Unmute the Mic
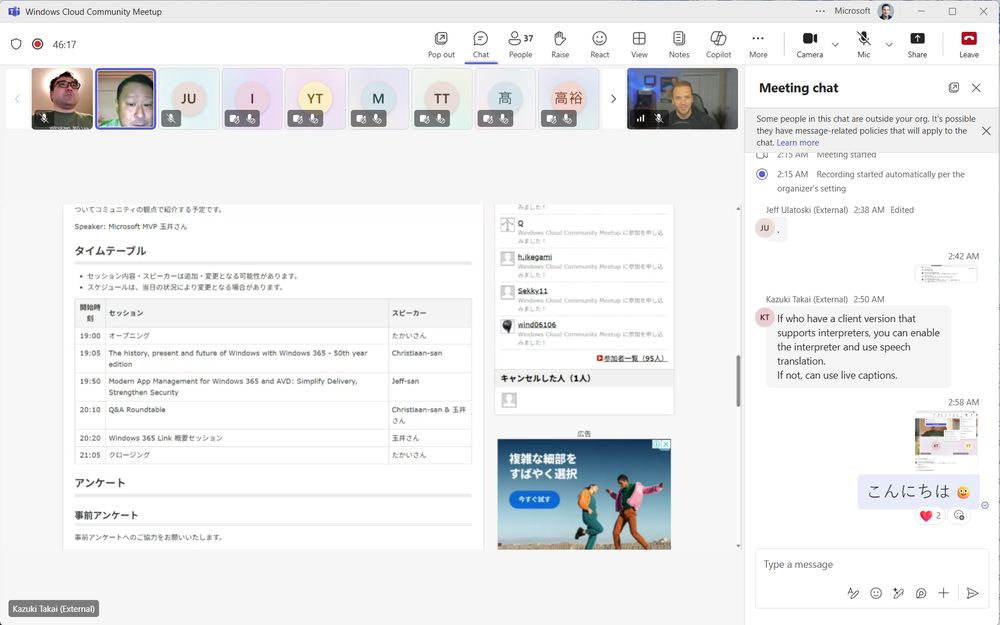The image size is (1000, 625). click(x=864, y=45)
